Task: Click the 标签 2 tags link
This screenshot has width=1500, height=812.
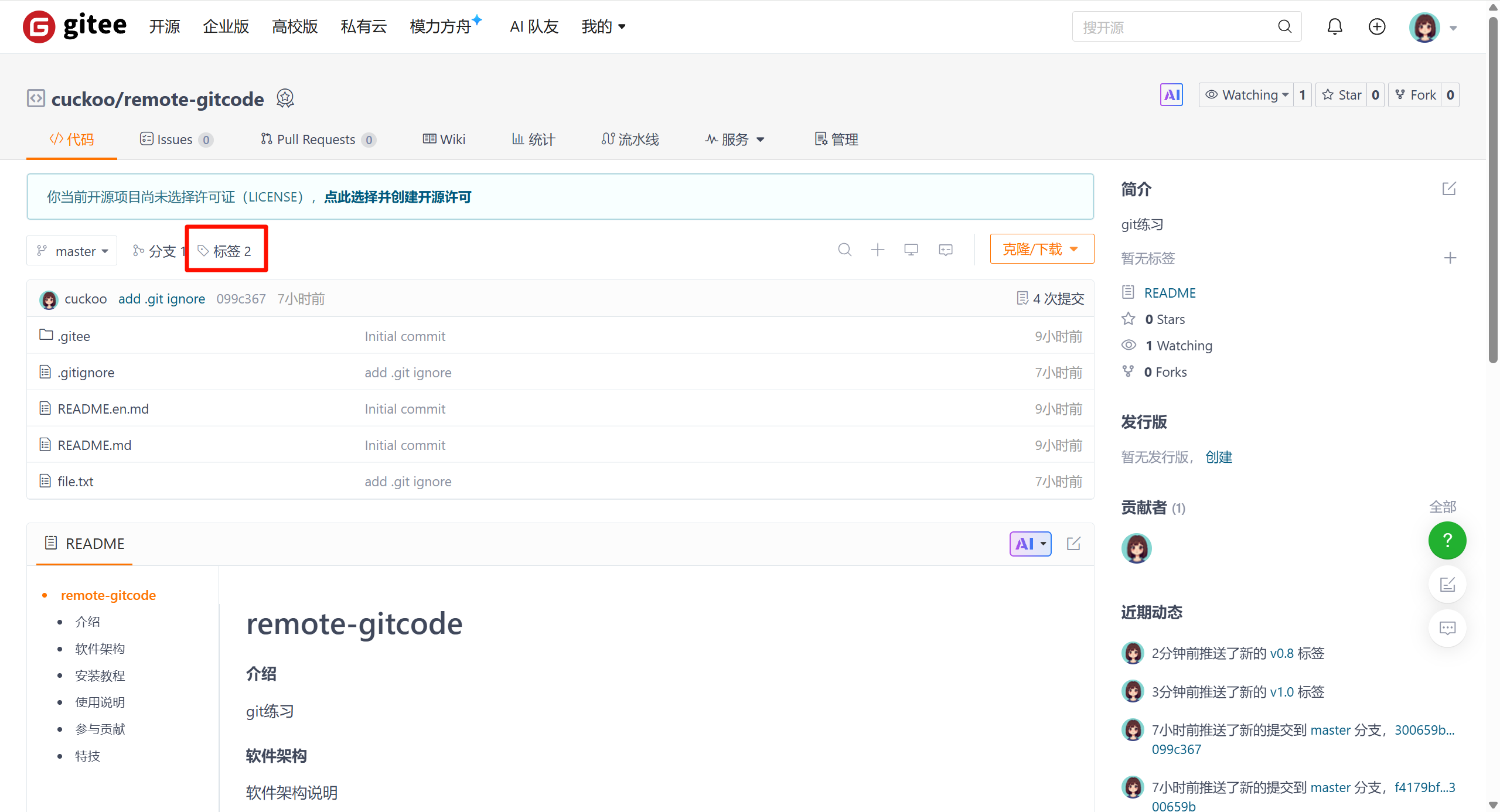Action: click(226, 251)
